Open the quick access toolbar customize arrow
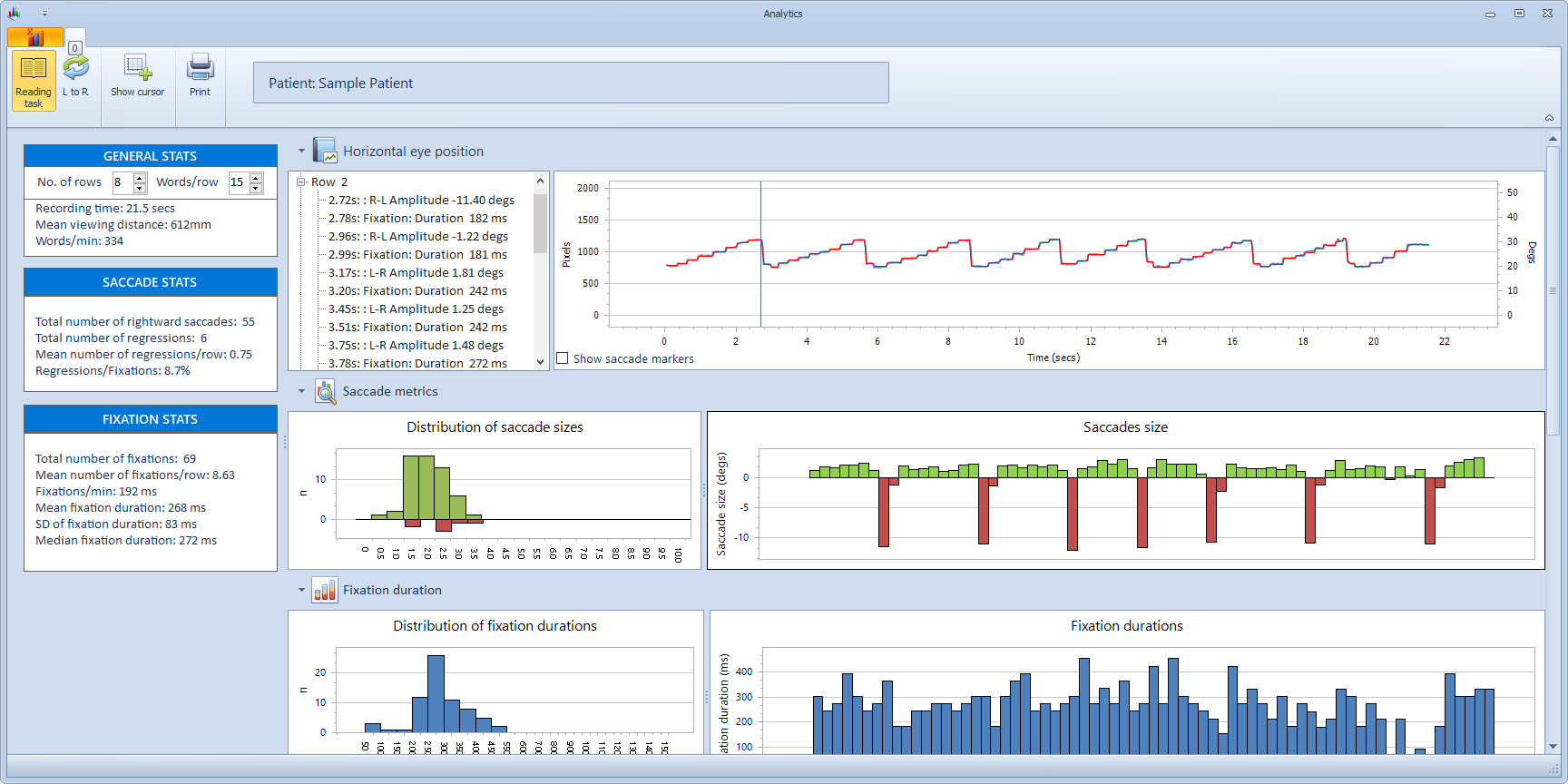This screenshot has width=1568, height=784. coord(44,14)
